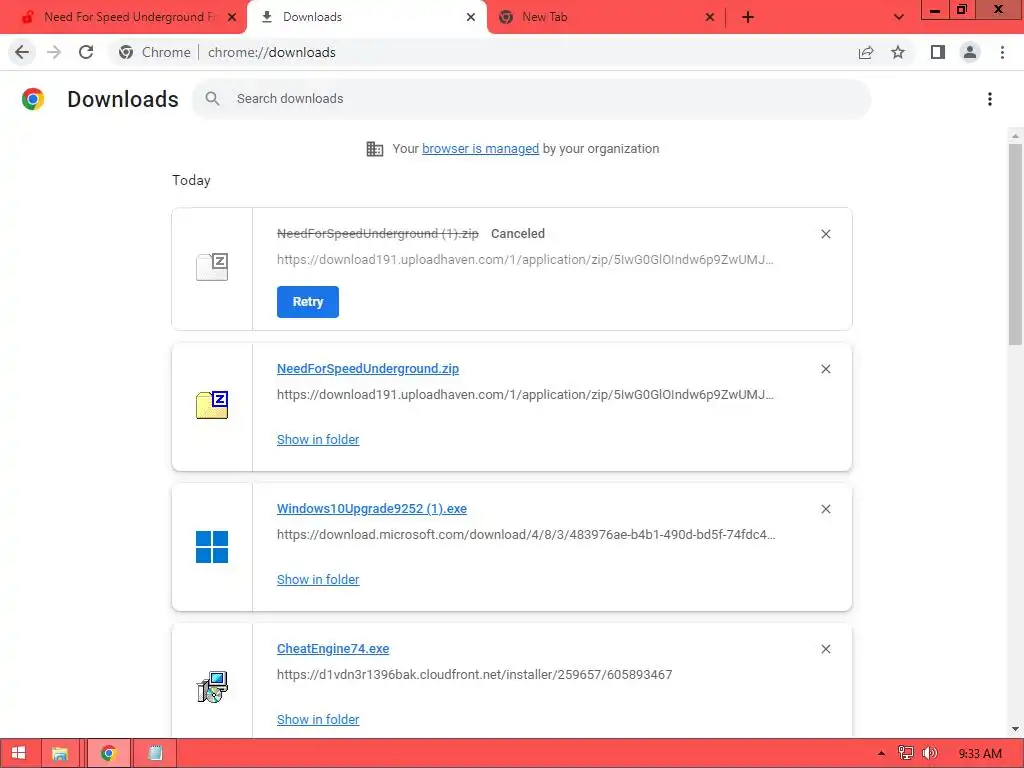Click the NeedForSpeedUnderground.zip file icon
The width and height of the screenshot is (1024, 768).
(x=212, y=405)
